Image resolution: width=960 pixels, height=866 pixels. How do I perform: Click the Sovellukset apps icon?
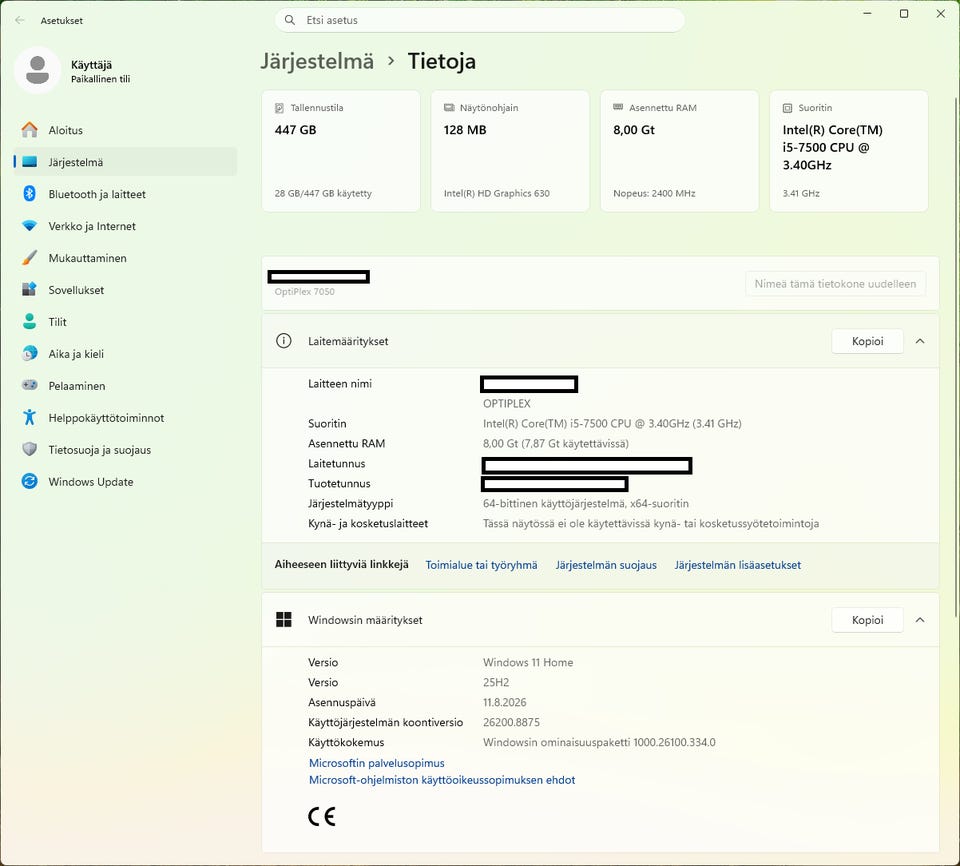click(29, 290)
